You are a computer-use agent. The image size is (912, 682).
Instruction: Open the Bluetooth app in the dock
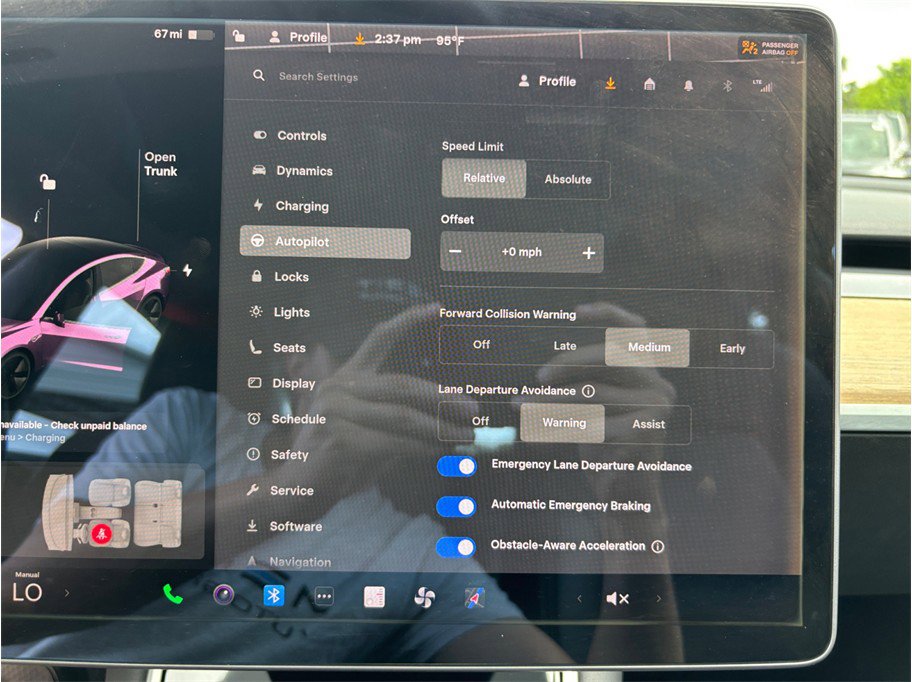click(x=273, y=596)
